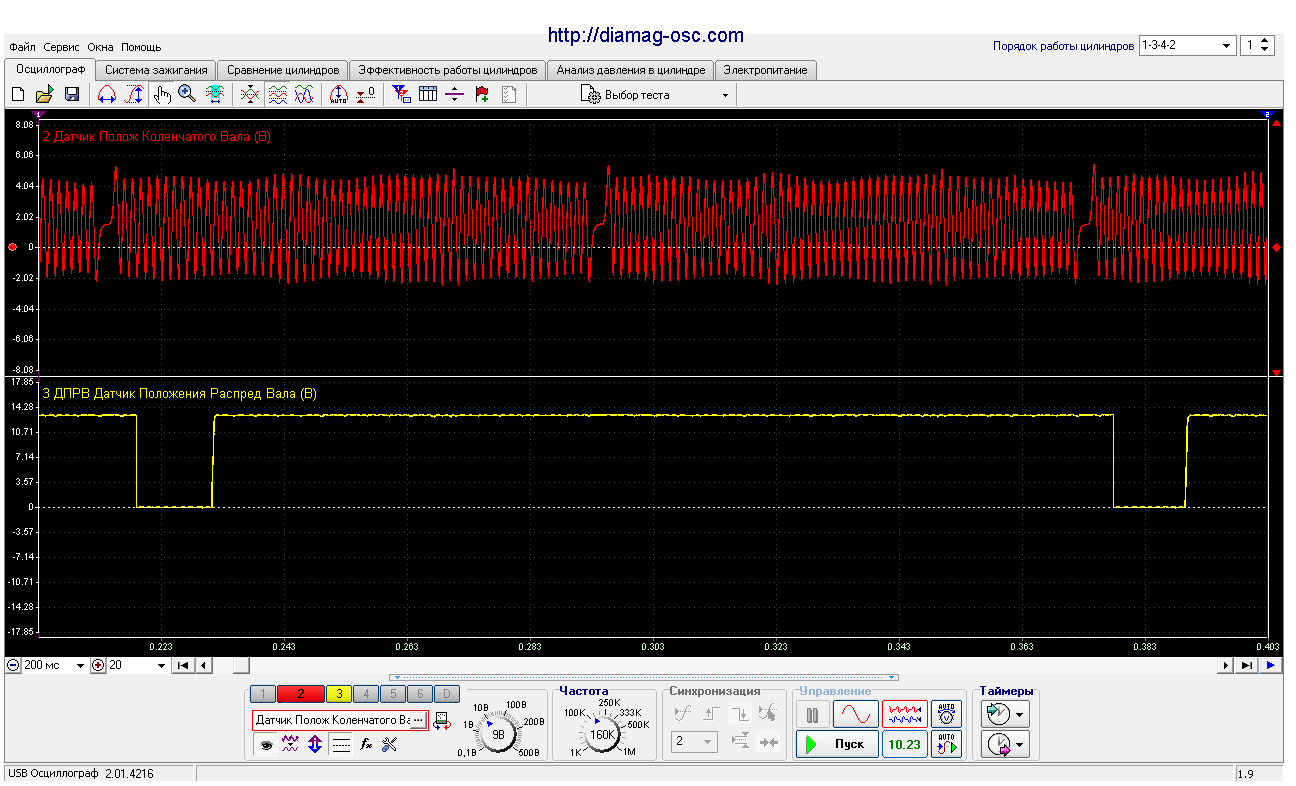Click the channel settings transfer icon
The width and height of the screenshot is (1296, 786).
pos(442,720)
